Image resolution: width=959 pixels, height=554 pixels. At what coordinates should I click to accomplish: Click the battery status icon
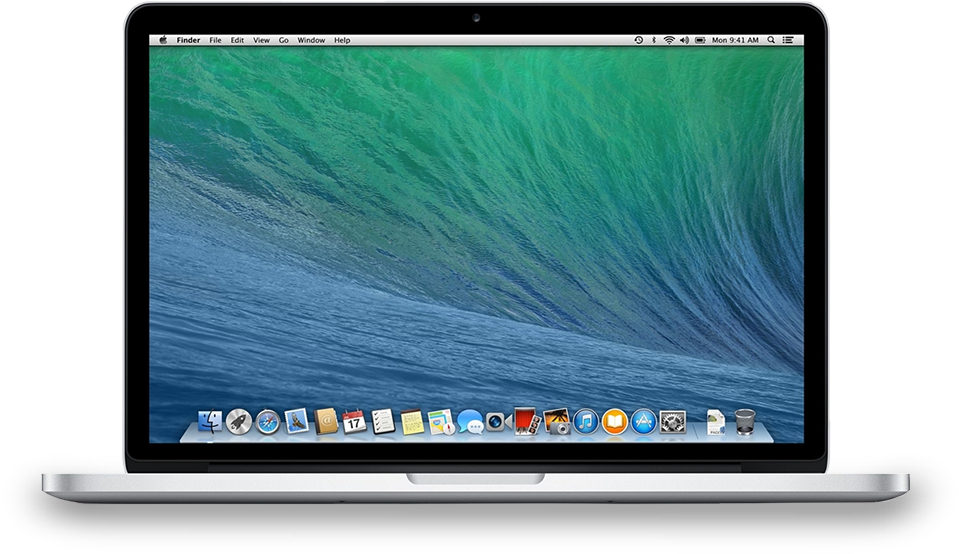[700, 40]
